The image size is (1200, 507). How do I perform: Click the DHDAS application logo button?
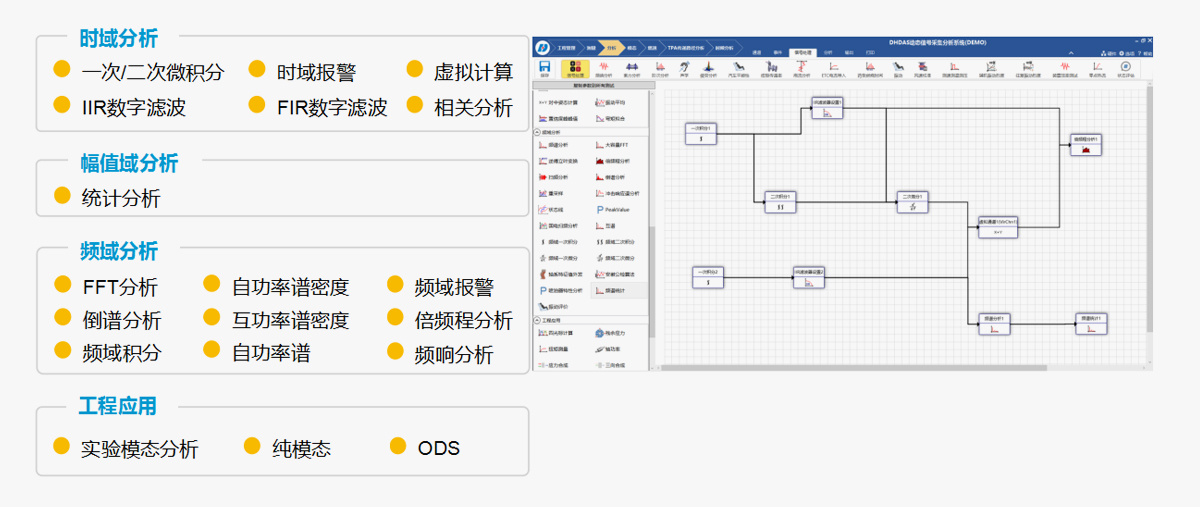coord(542,48)
